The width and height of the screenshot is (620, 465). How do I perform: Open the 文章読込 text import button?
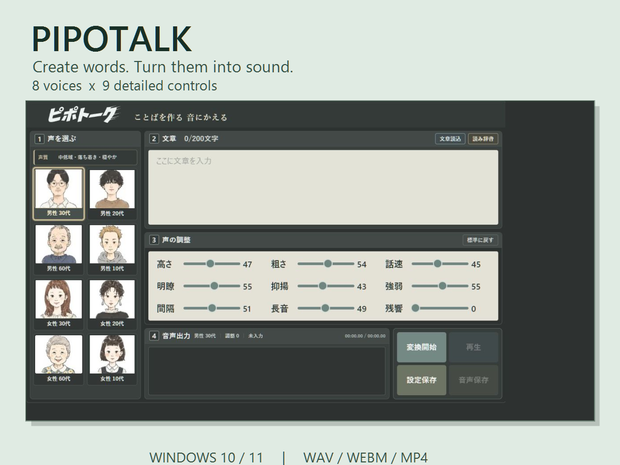point(450,139)
